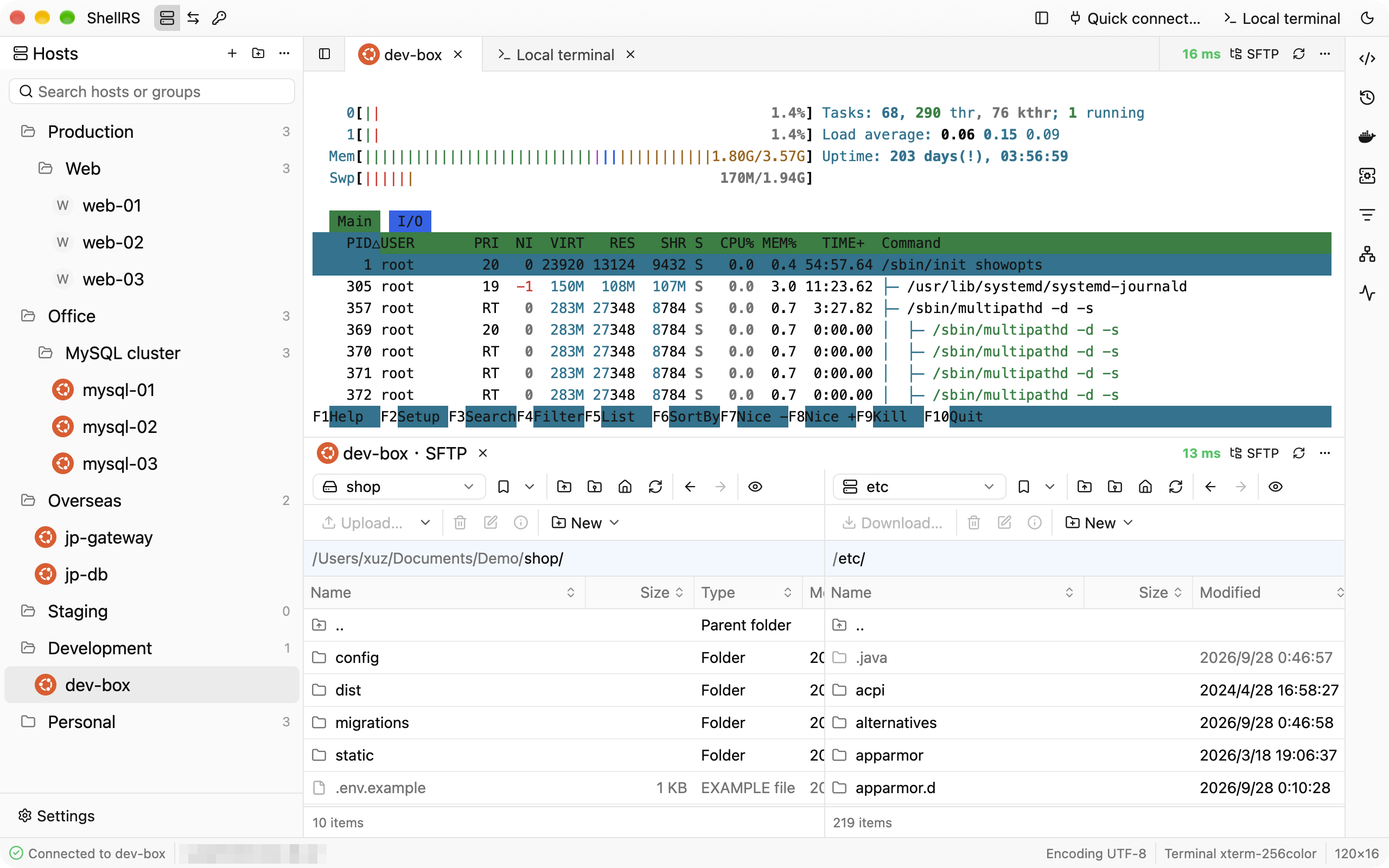Open the filter lines icon in right sidebar
The width and height of the screenshot is (1389, 868).
tap(1367, 215)
